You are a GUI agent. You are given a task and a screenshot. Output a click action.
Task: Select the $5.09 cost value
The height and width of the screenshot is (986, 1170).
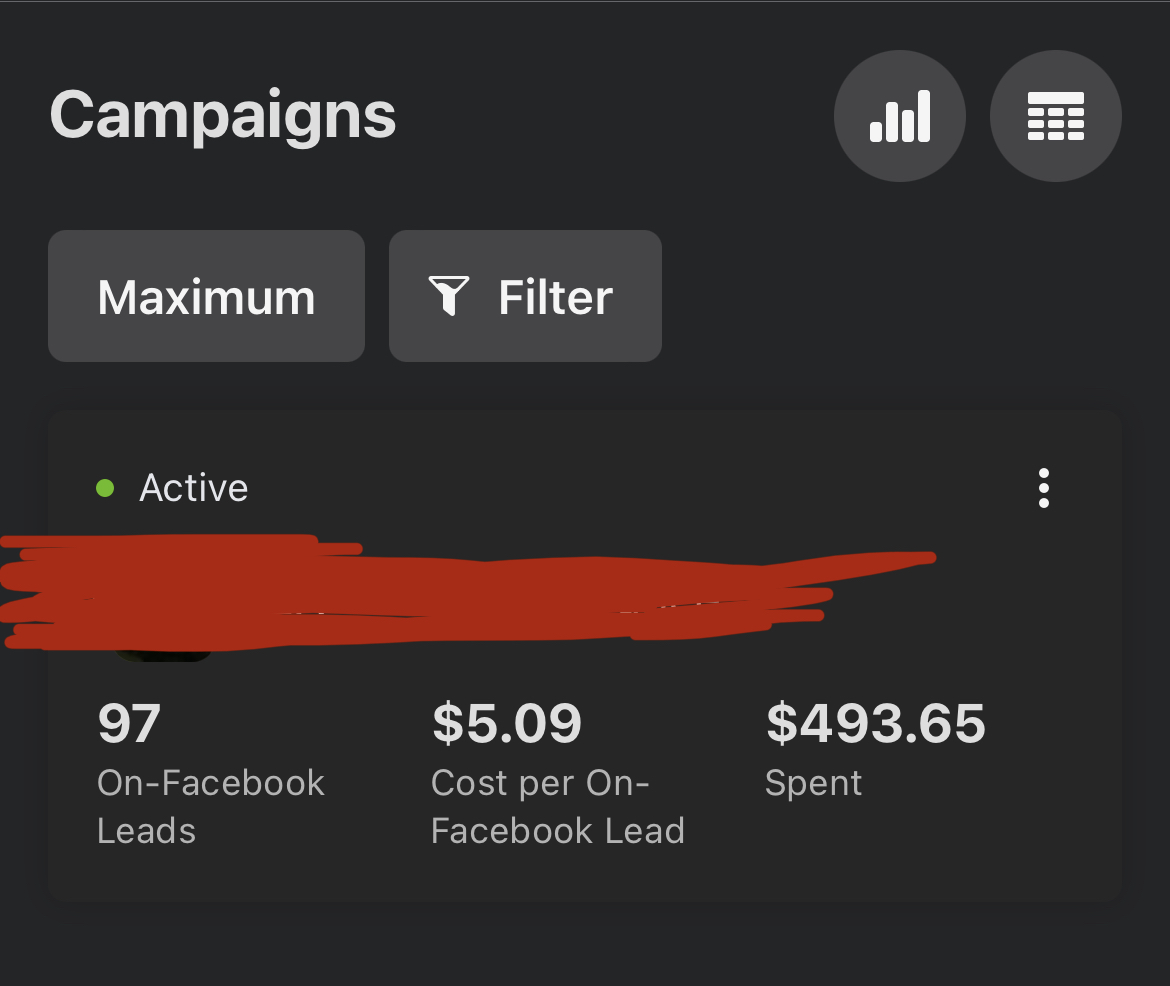click(506, 723)
